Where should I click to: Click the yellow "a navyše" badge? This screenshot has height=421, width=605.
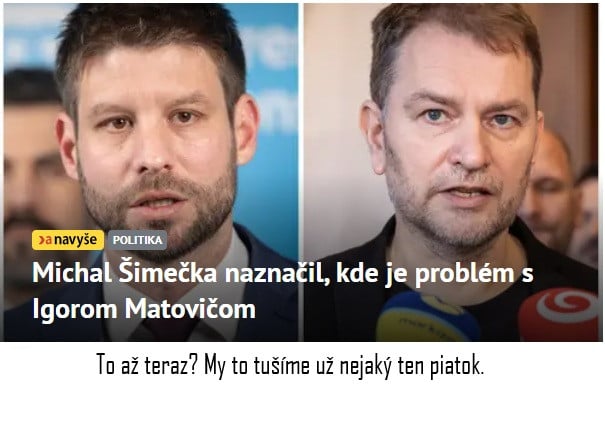[68, 240]
